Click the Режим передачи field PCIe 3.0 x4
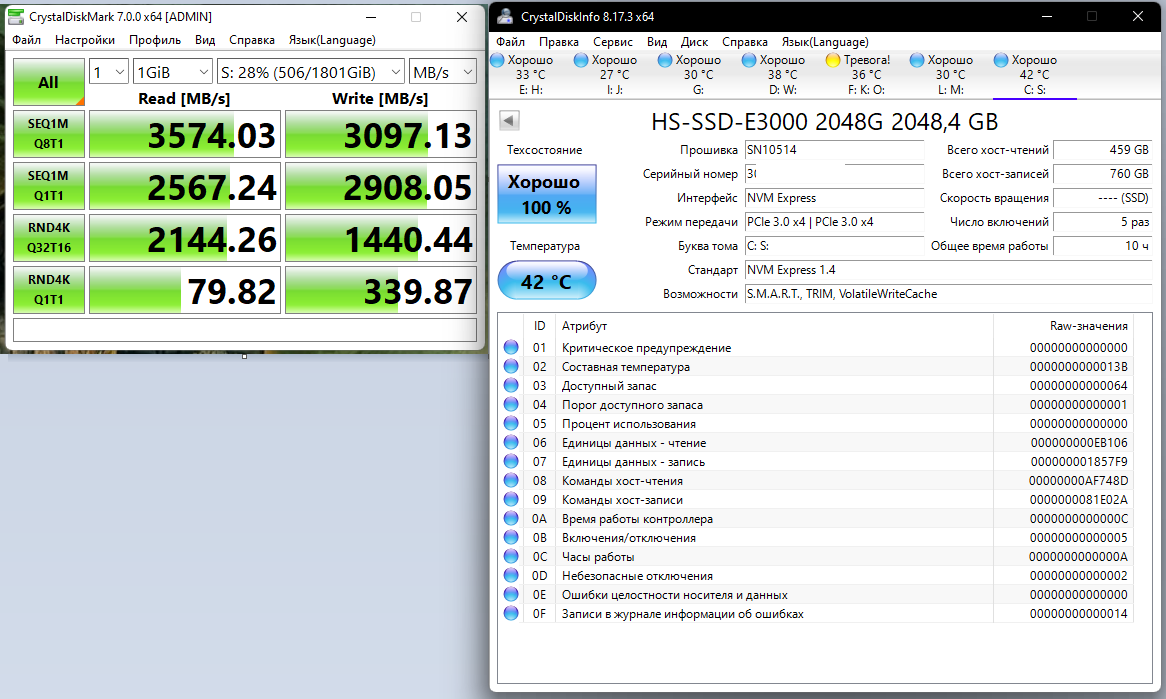This screenshot has height=699, width=1166. [834, 222]
